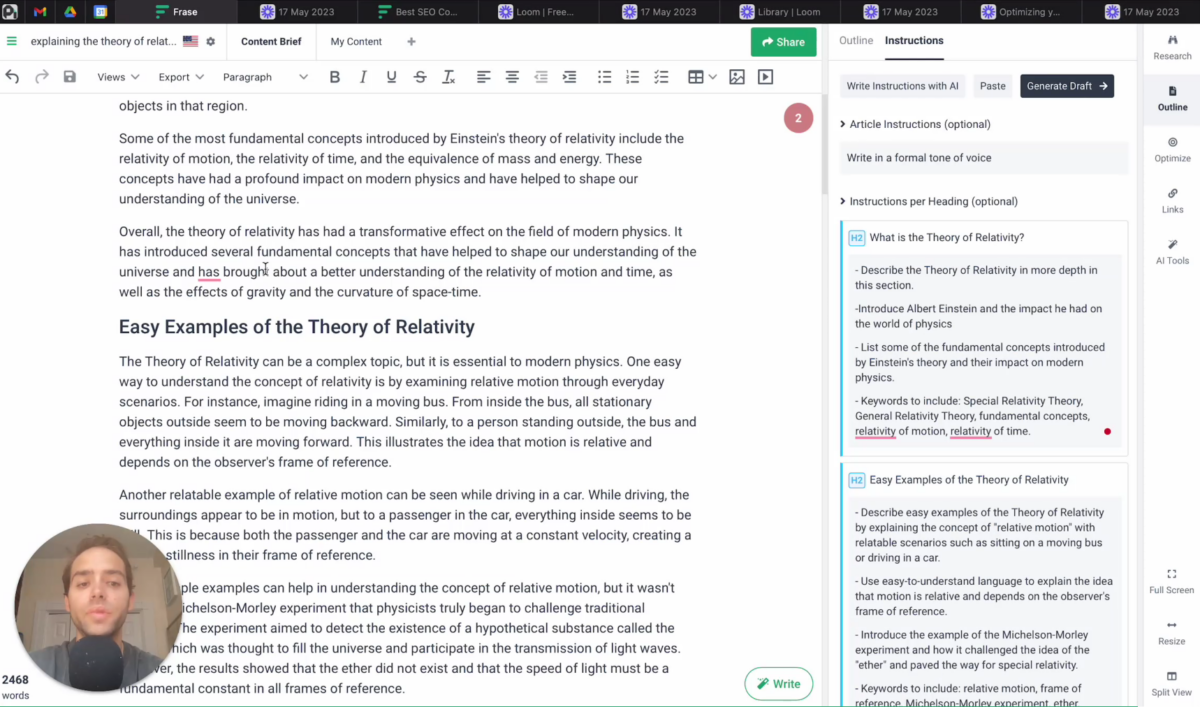Open the Export dropdown menu
1200x707 pixels.
click(x=181, y=77)
